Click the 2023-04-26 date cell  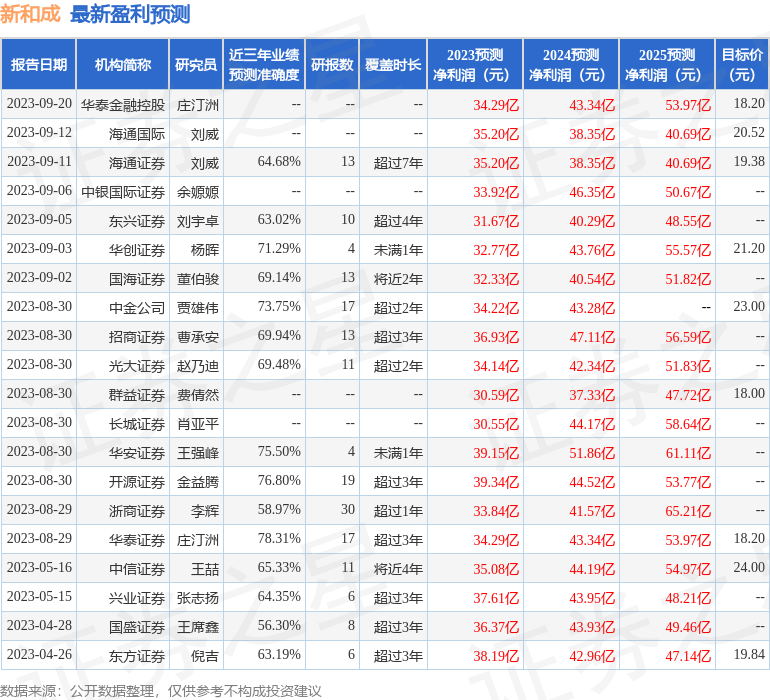point(39,654)
